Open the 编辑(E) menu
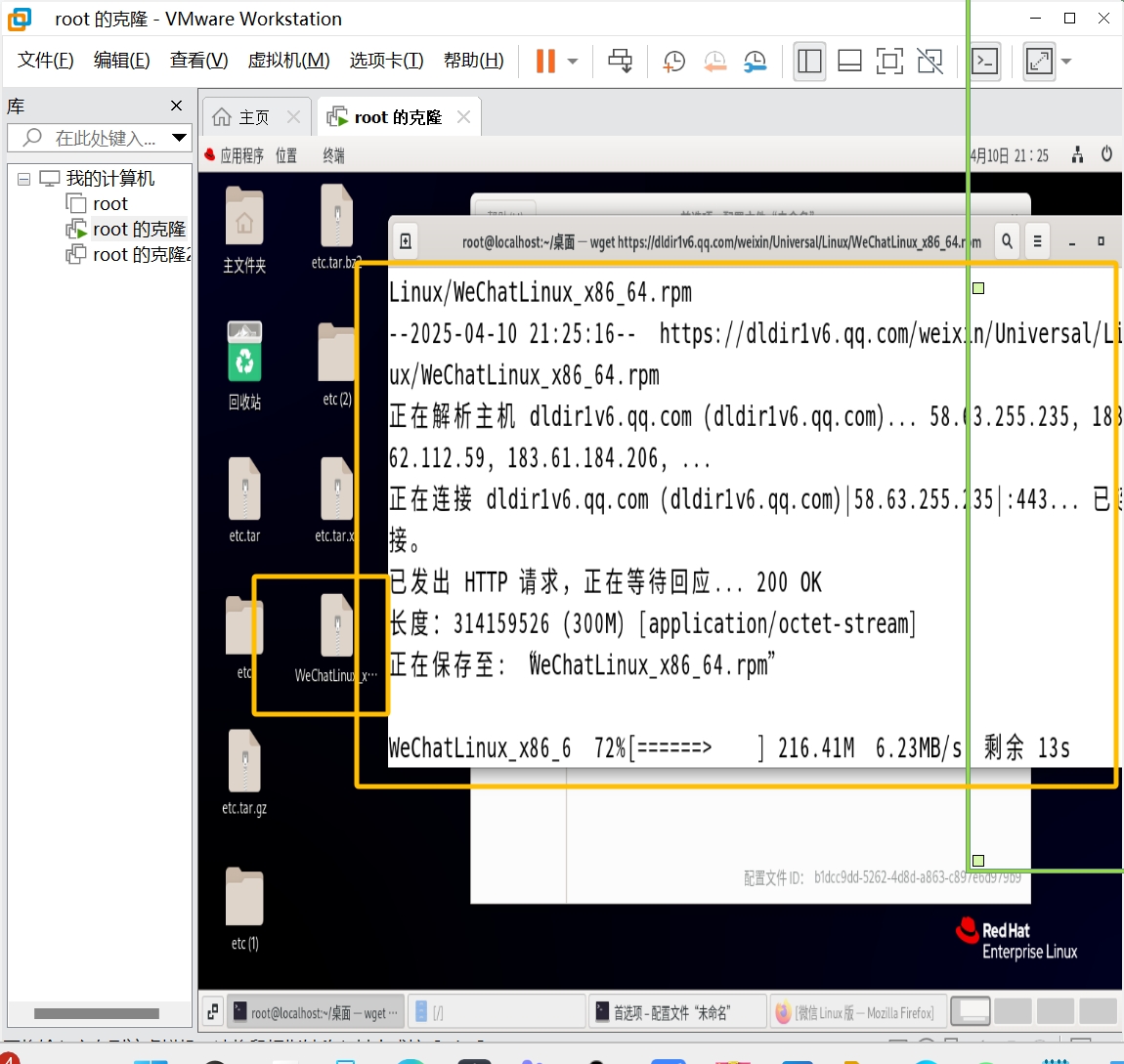This screenshot has width=1124, height=1064. [121, 61]
